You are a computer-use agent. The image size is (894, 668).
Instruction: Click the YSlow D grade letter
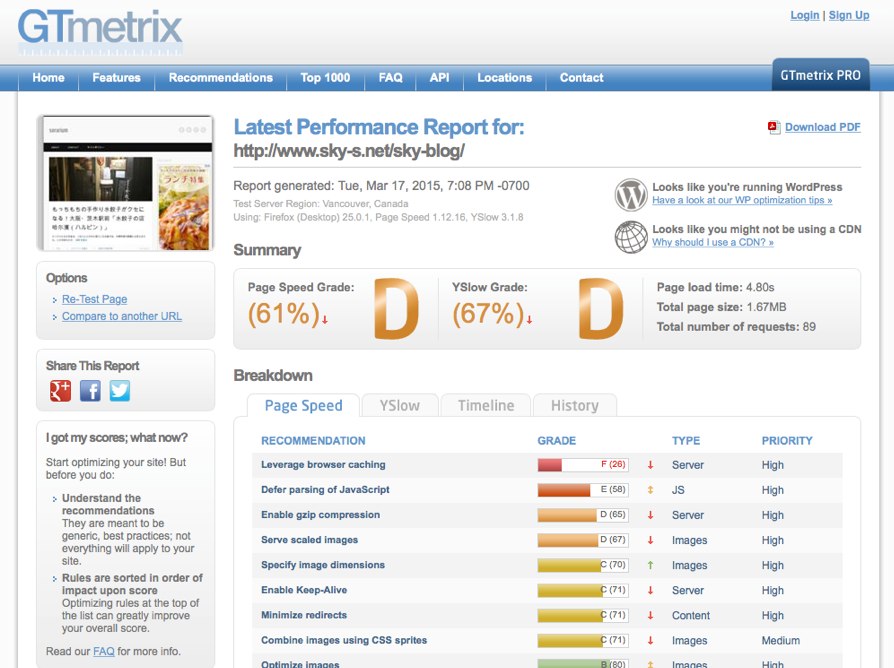pyautogui.click(x=601, y=308)
